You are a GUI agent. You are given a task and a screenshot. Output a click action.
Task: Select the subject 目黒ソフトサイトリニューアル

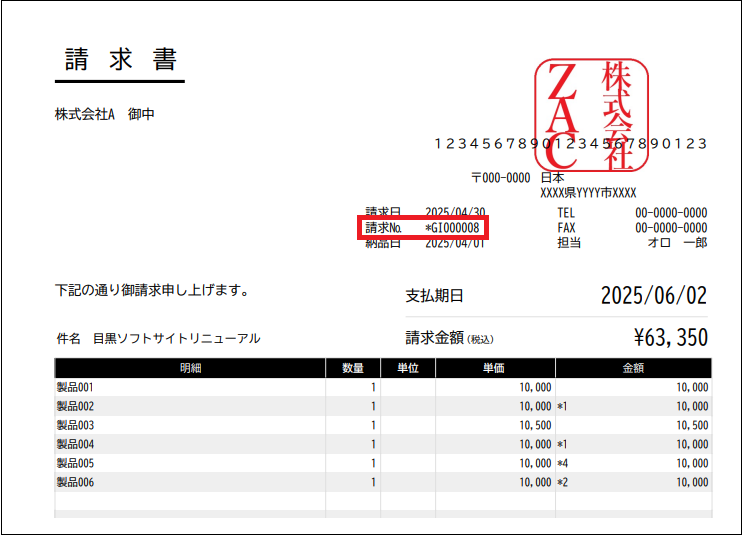click(x=177, y=339)
